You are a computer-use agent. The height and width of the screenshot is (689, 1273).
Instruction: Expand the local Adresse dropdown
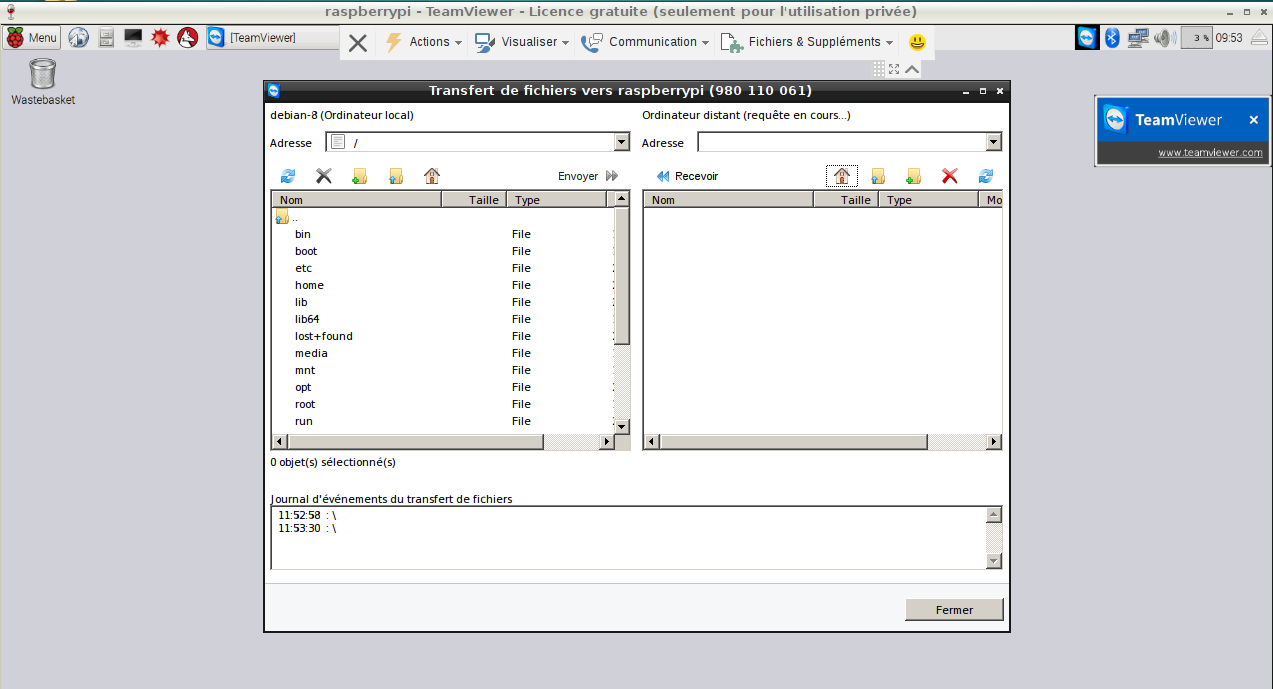622,142
